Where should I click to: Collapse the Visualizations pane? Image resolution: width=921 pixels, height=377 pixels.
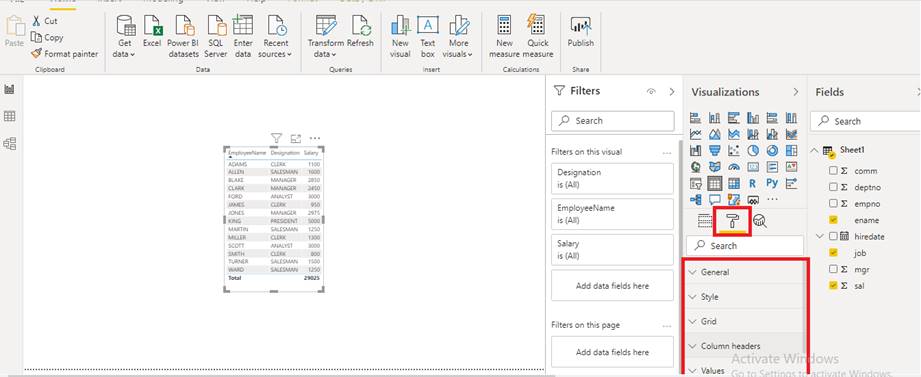796,92
